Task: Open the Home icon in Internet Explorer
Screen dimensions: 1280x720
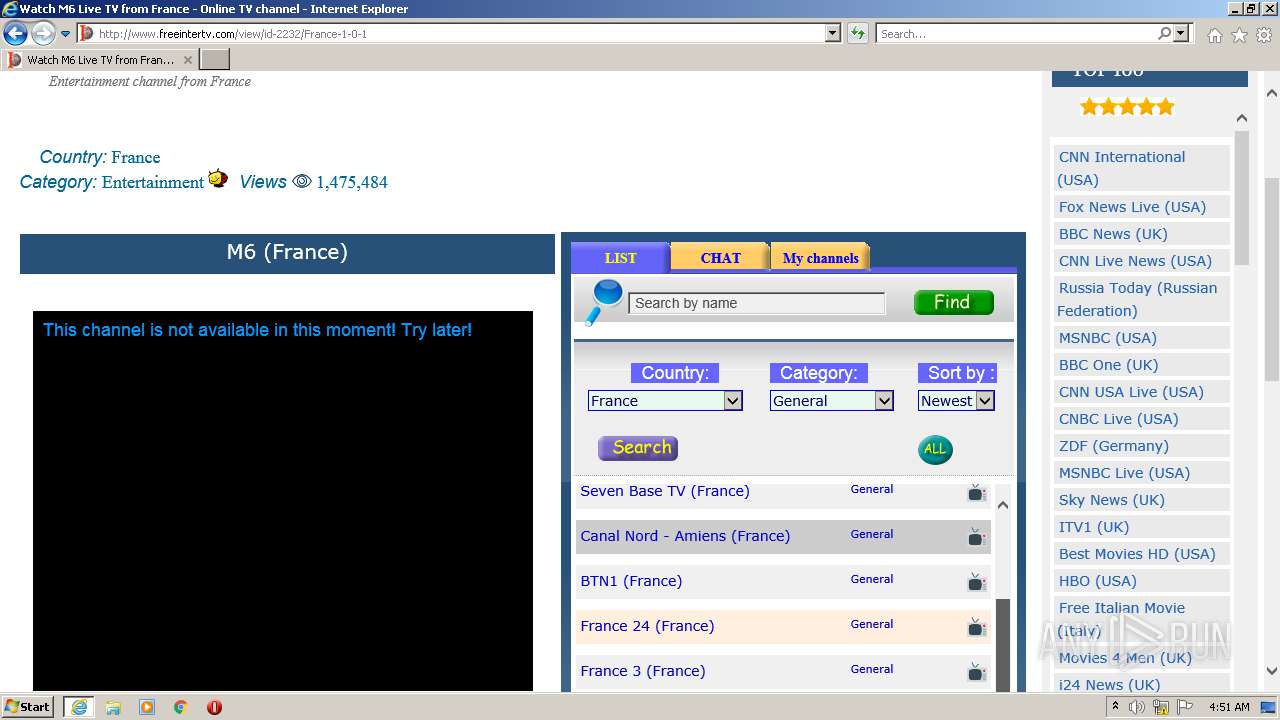Action: (1214, 35)
